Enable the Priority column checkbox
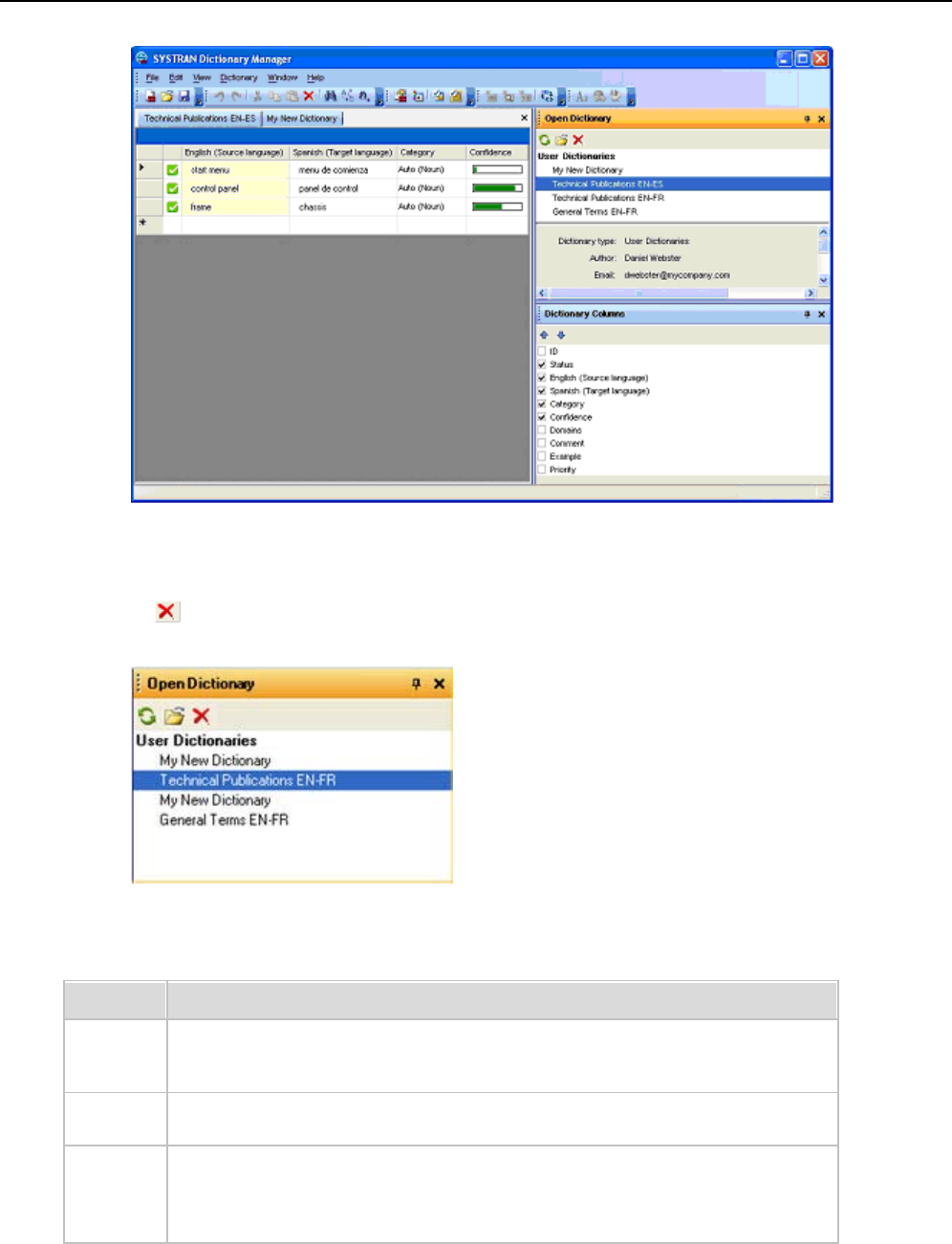 (542, 469)
